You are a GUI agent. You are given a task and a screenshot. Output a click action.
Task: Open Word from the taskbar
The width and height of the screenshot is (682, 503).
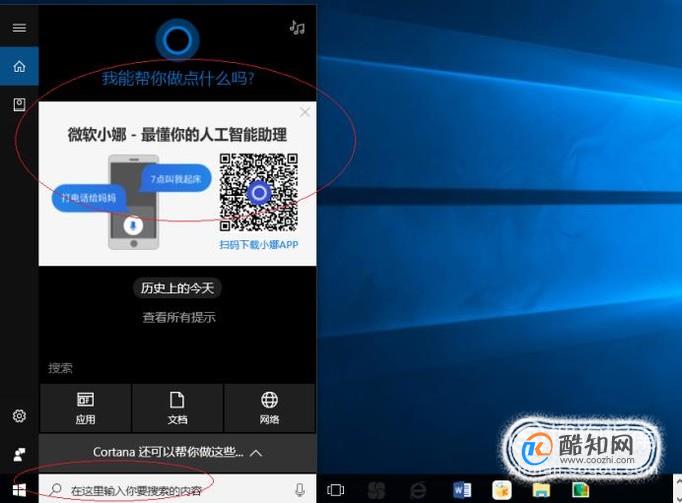[462, 490]
